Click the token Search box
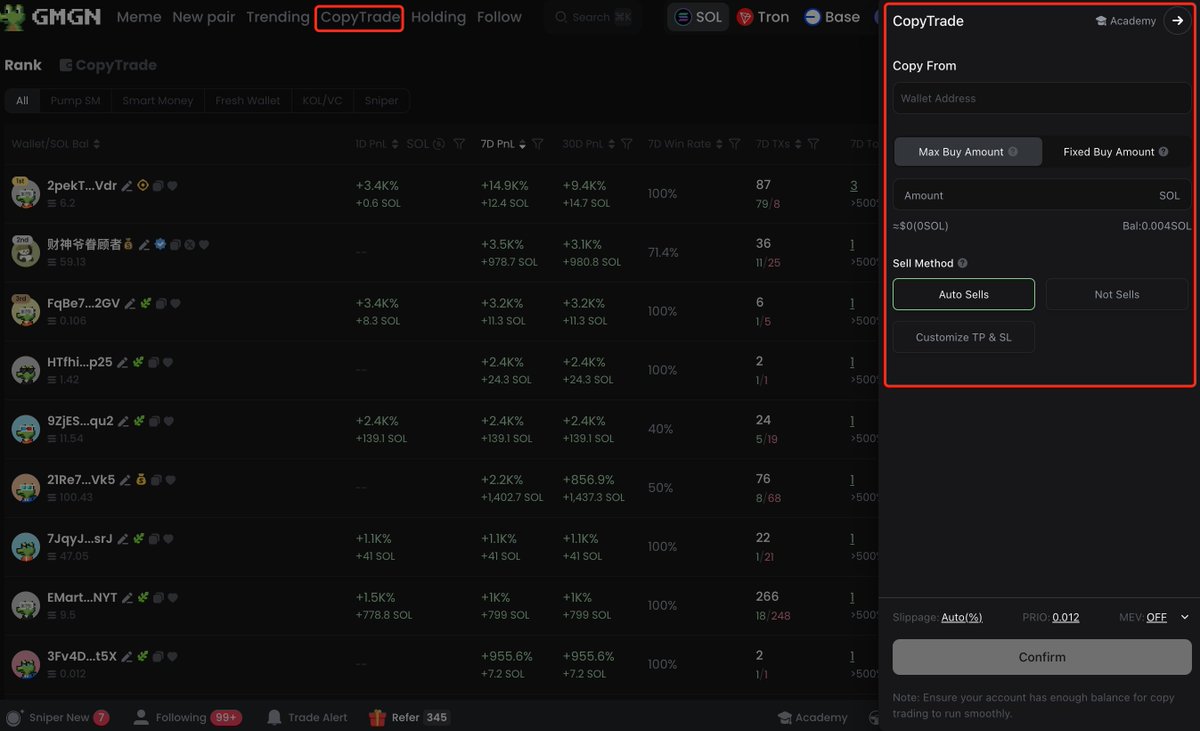 click(x=594, y=17)
